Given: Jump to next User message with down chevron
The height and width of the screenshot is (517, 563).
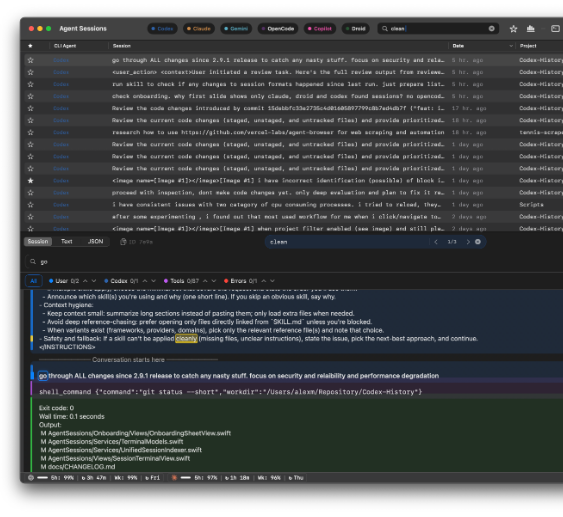Looking at the screenshot, I should 94,281.
